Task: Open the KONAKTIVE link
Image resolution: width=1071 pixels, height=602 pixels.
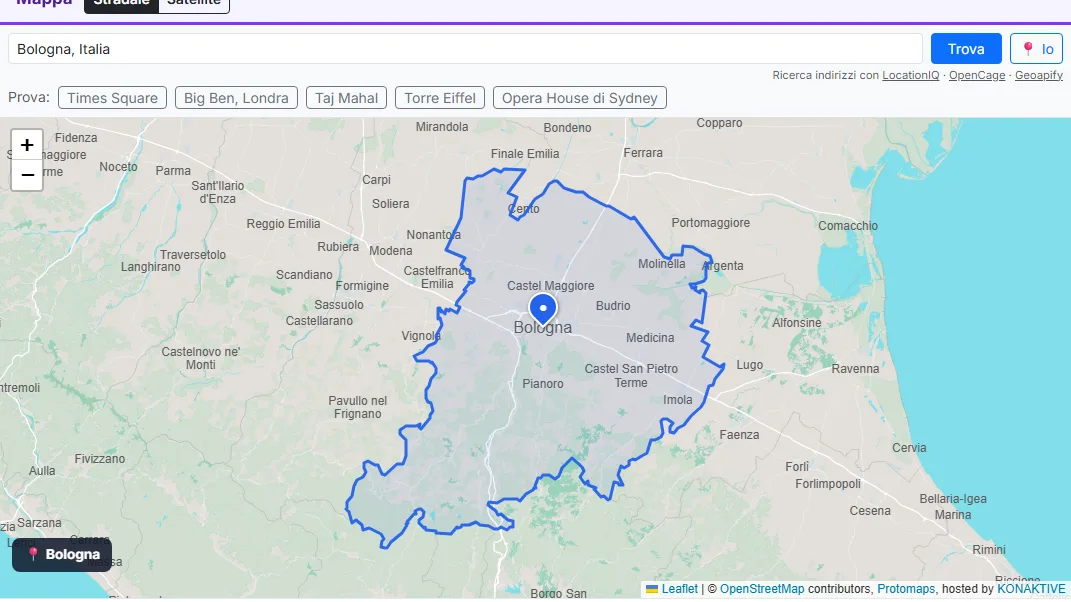Action: [1031, 589]
